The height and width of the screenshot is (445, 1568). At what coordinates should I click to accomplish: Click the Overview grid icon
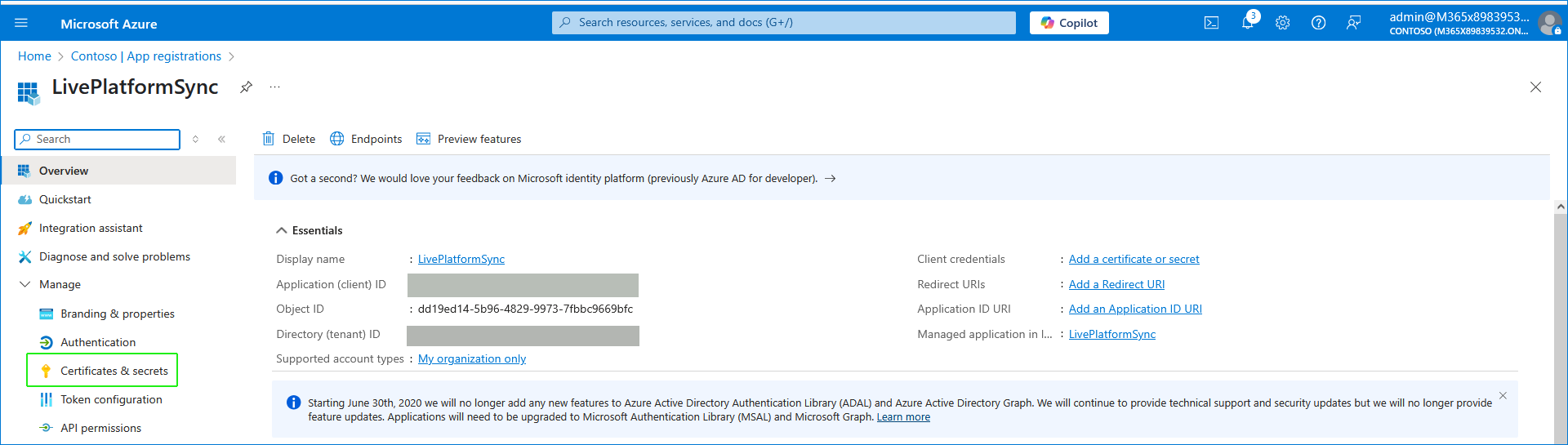[24, 171]
